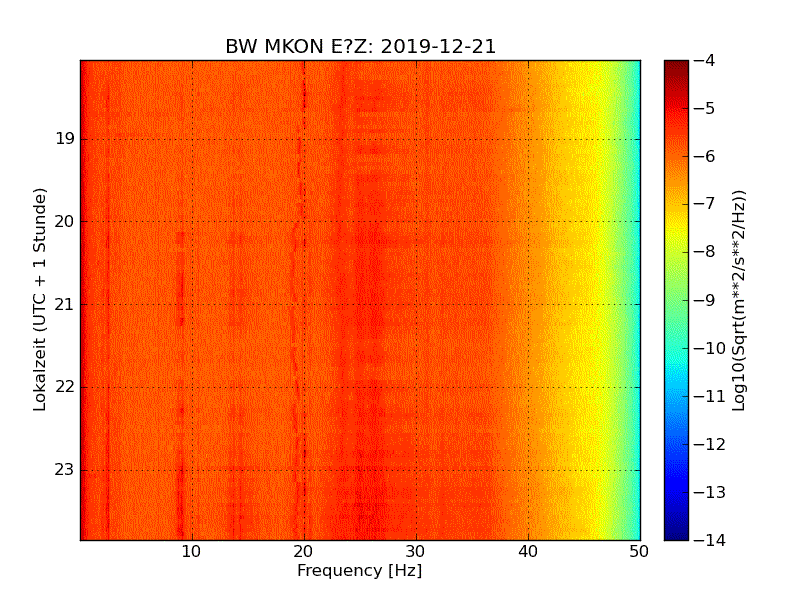Click the y-axis tick label 20
Viewport: 800px width, 600px height.
(65, 221)
